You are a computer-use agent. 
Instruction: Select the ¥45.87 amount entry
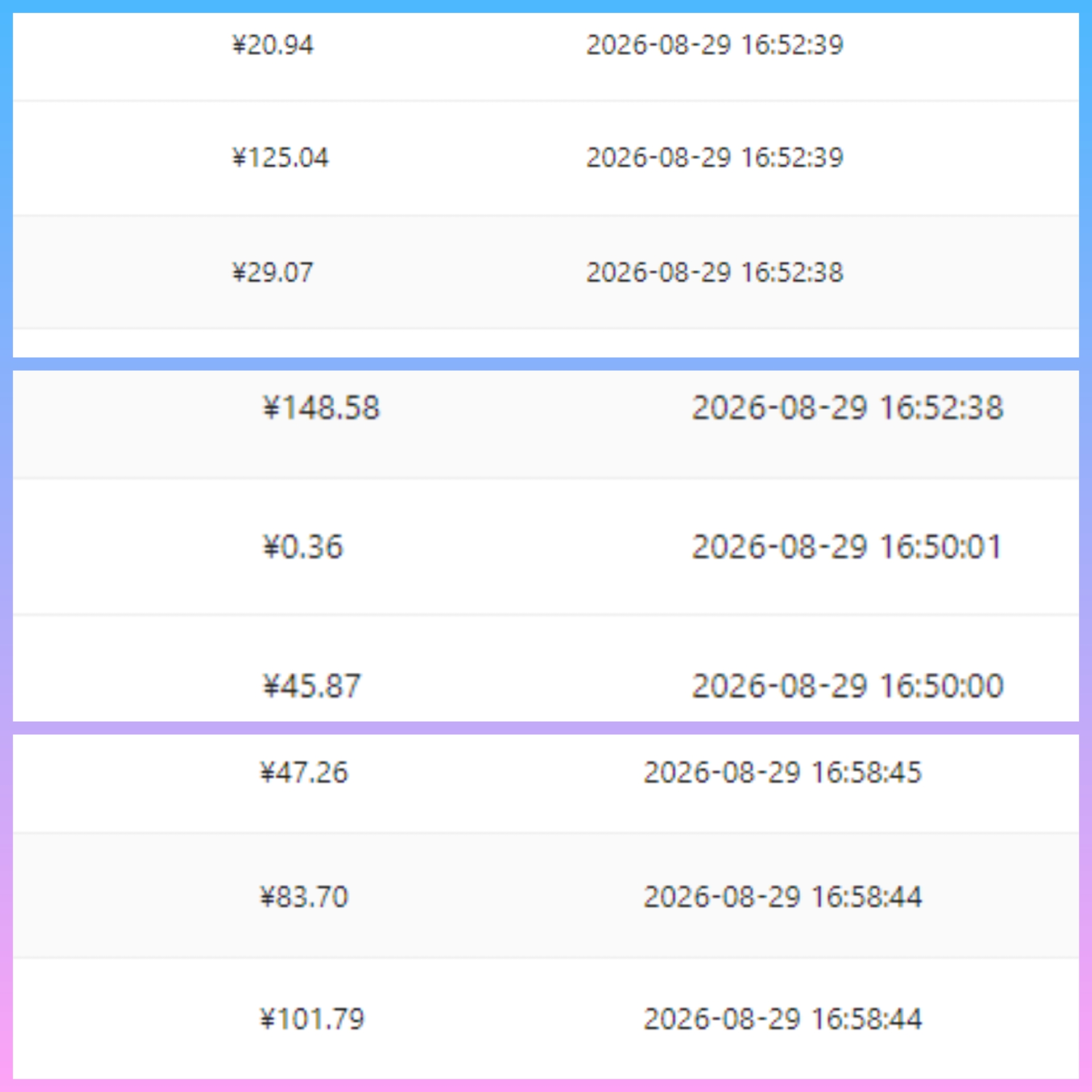click(x=312, y=685)
